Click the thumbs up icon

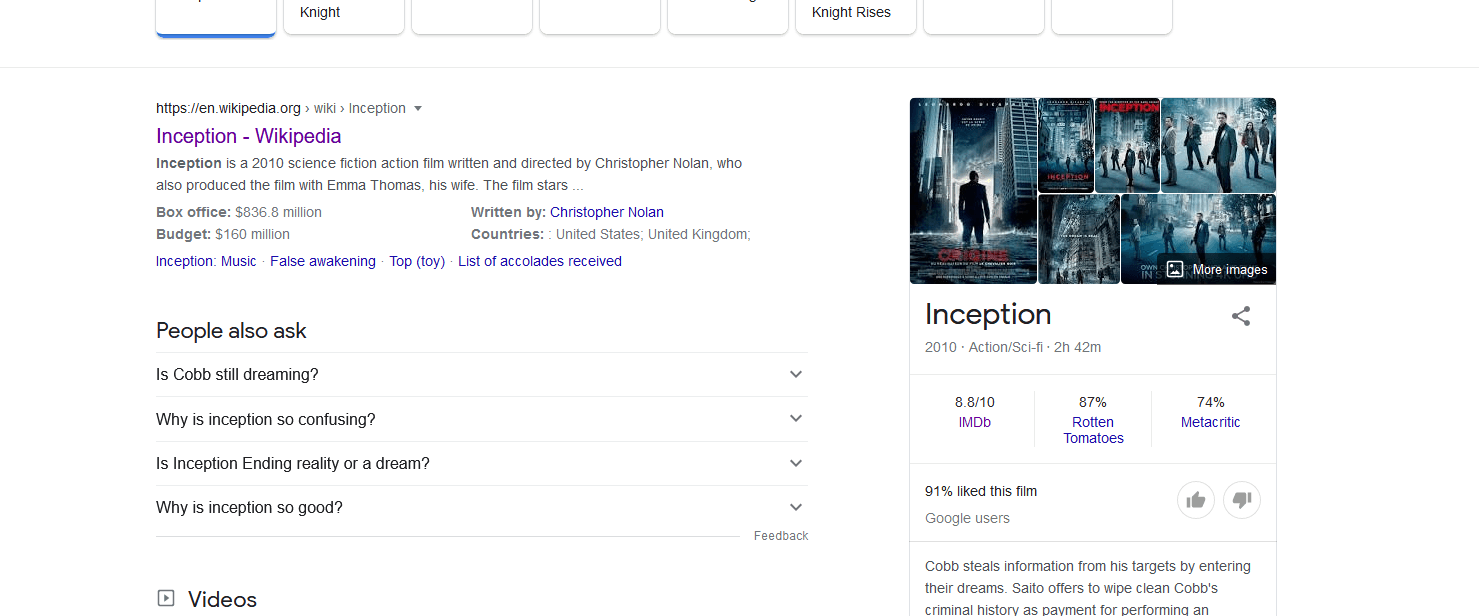pyautogui.click(x=1195, y=500)
